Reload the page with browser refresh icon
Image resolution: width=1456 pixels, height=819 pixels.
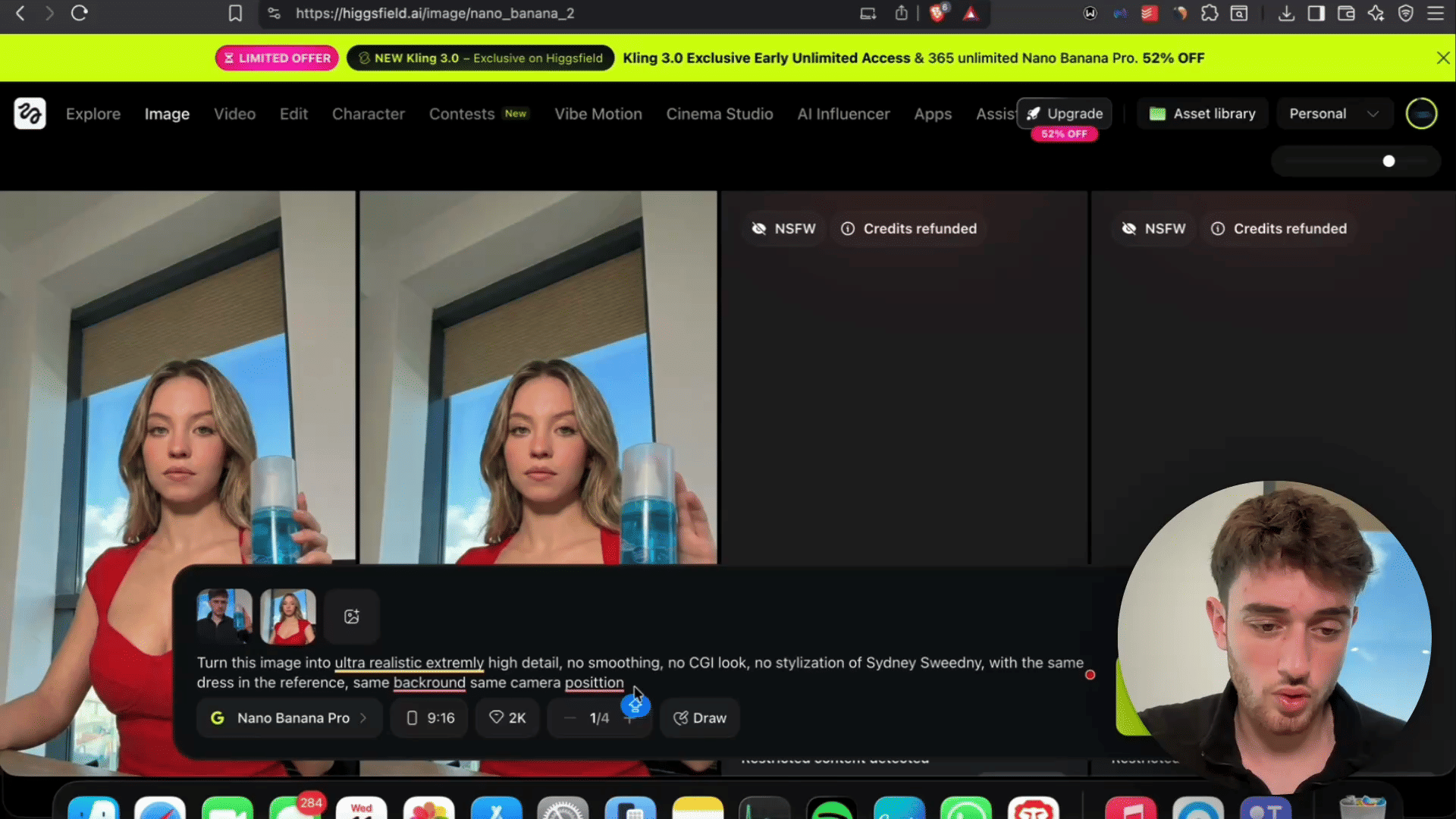(80, 13)
